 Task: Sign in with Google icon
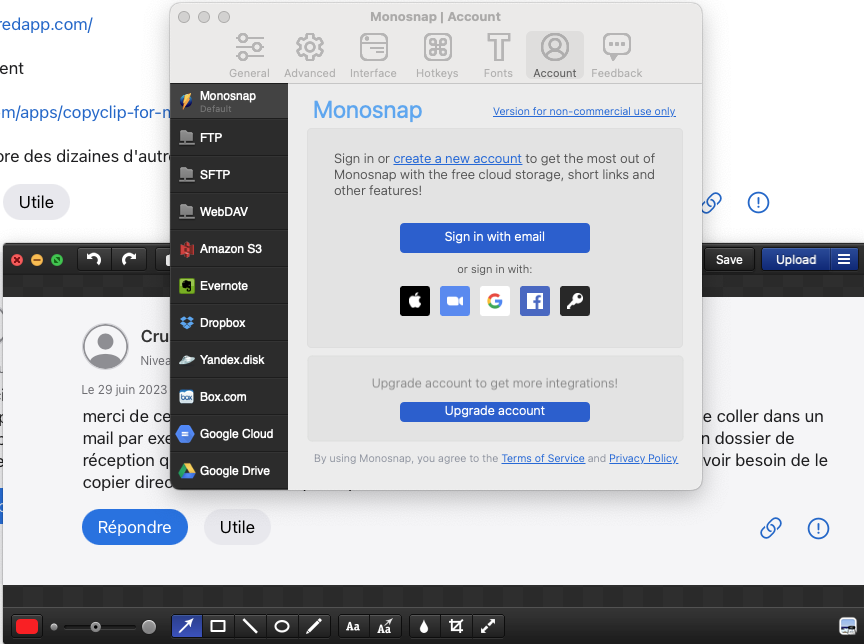495,301
